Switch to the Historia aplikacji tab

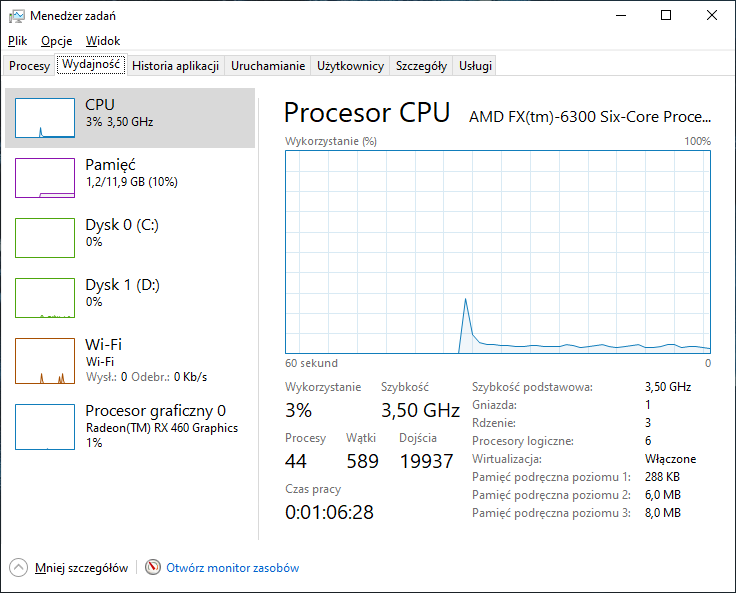pos(175,66)
